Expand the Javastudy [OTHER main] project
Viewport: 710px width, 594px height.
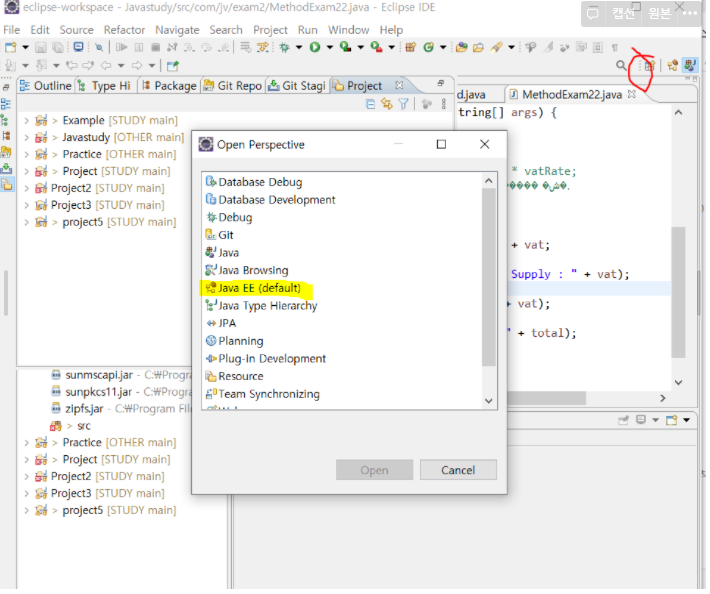tap(26, 137)
